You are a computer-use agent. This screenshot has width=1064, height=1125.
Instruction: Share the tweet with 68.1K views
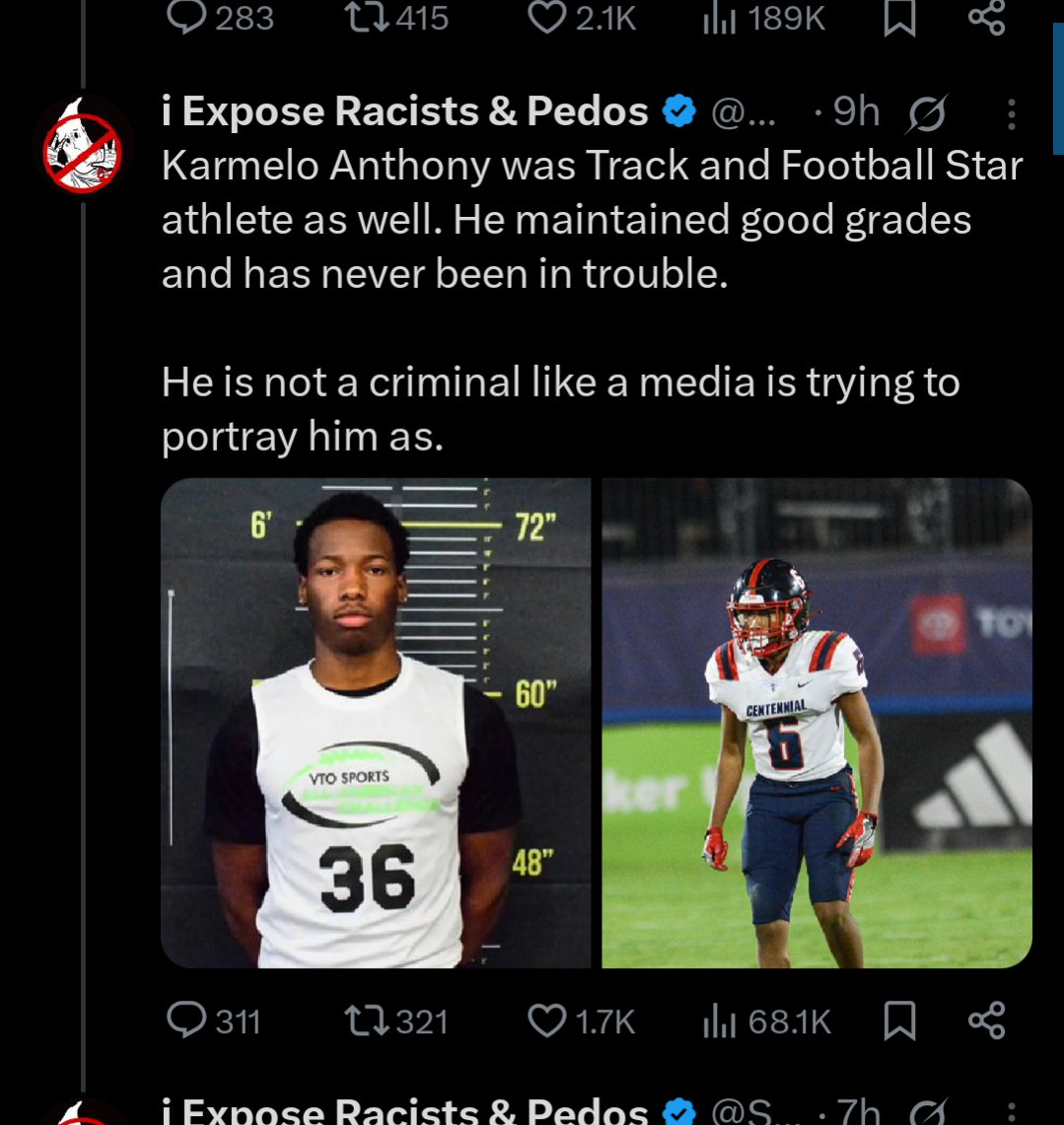986,1020
